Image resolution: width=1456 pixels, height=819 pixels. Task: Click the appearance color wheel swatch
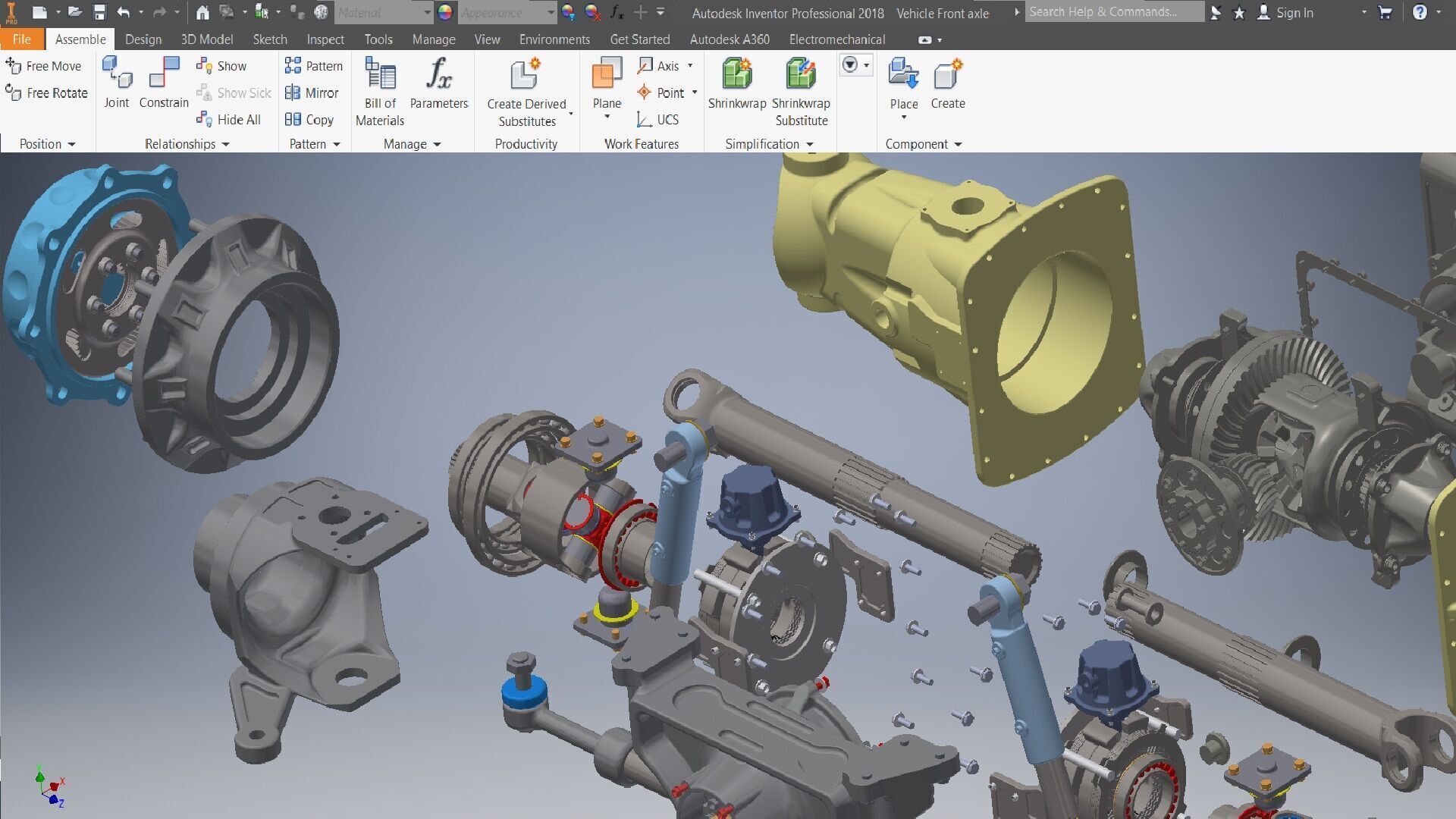pyautogui.click(x=445, y=12)
